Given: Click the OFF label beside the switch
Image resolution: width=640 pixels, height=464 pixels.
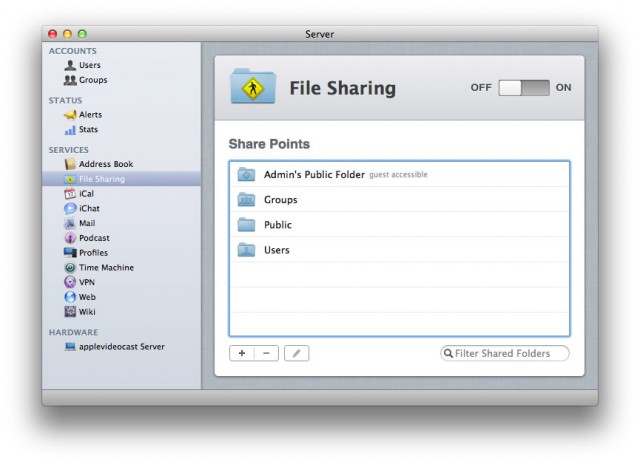Looking at the screenshot, I should pyautogui.click(x=481, y=88).
